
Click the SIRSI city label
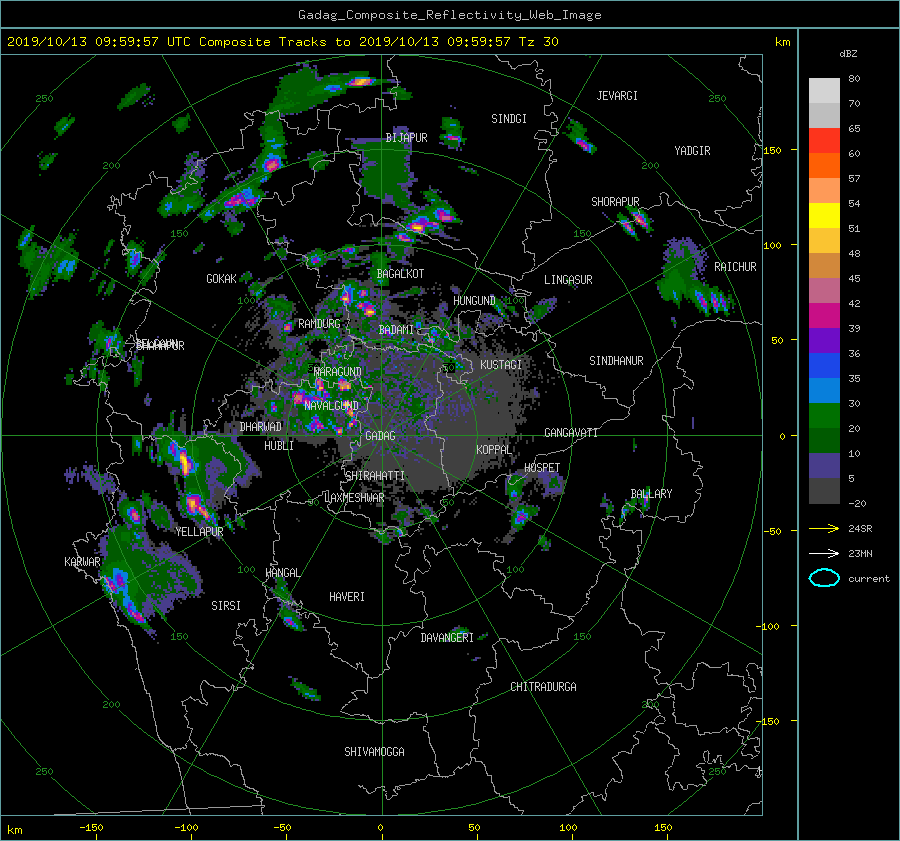[226, 606]
